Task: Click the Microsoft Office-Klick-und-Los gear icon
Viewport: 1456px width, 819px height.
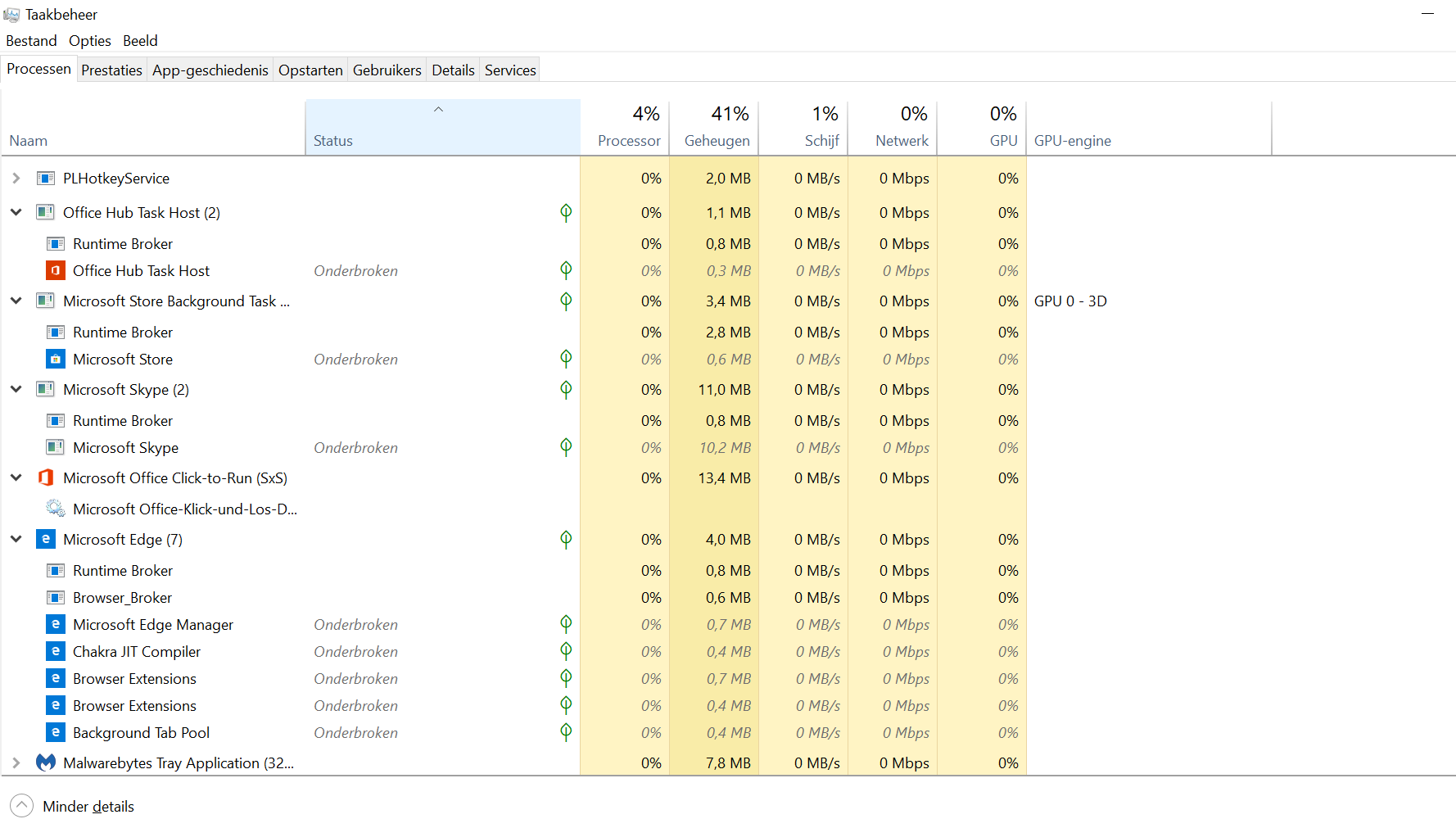Action: pyautogui.click(x=55, y=509)
